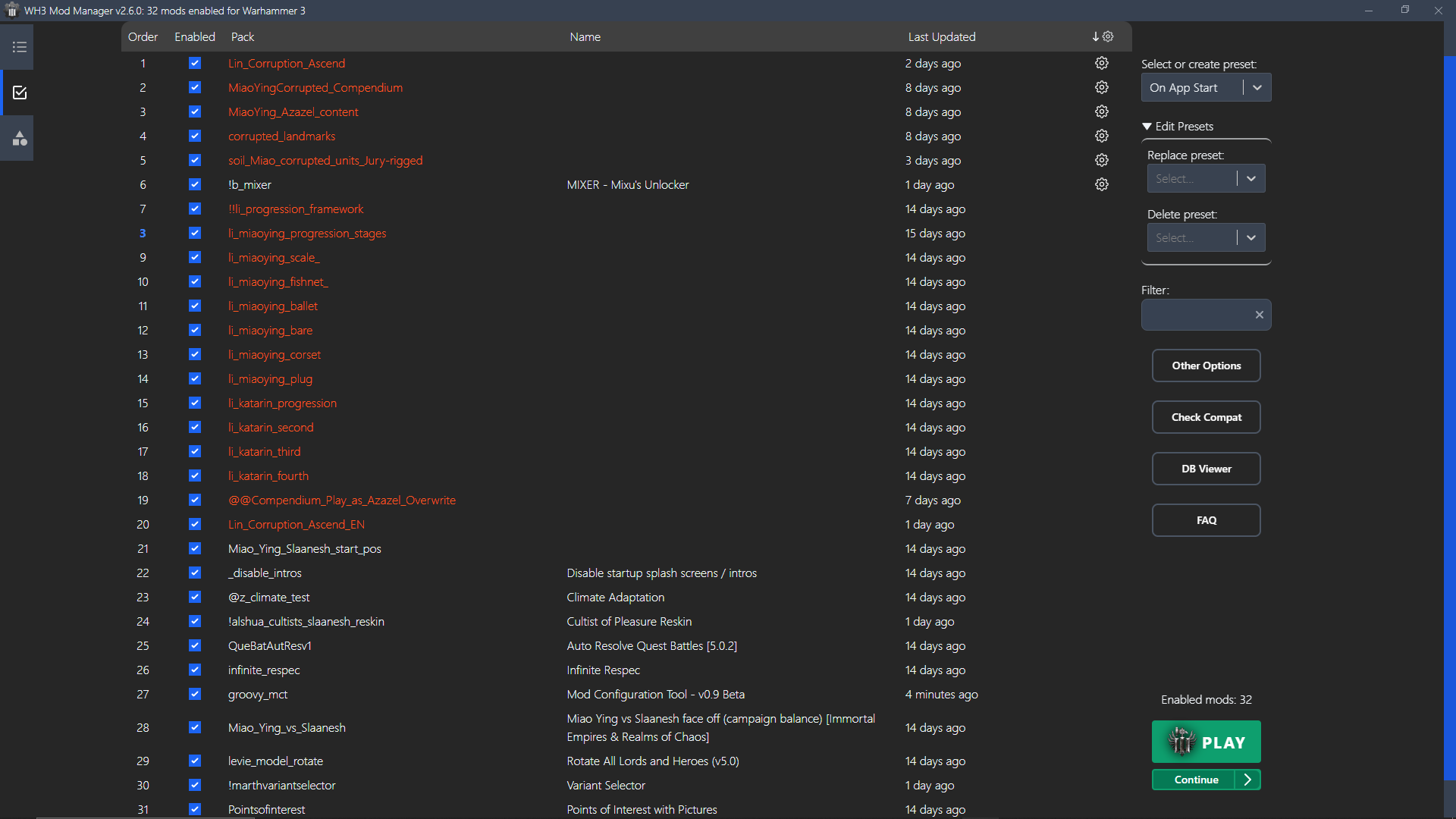Clear the filter with the X icon
This screenshot has width=1456, height=819.
tap(1259, 315)
